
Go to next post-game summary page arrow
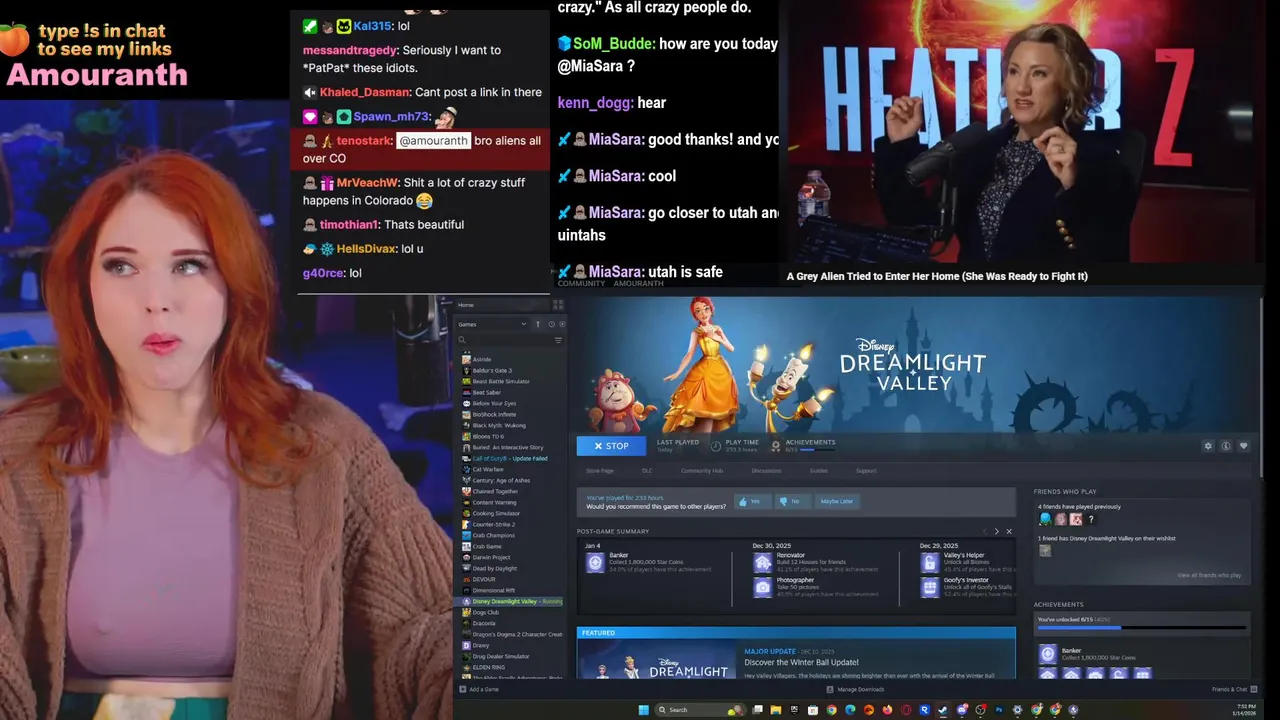(x=997, y=531)
